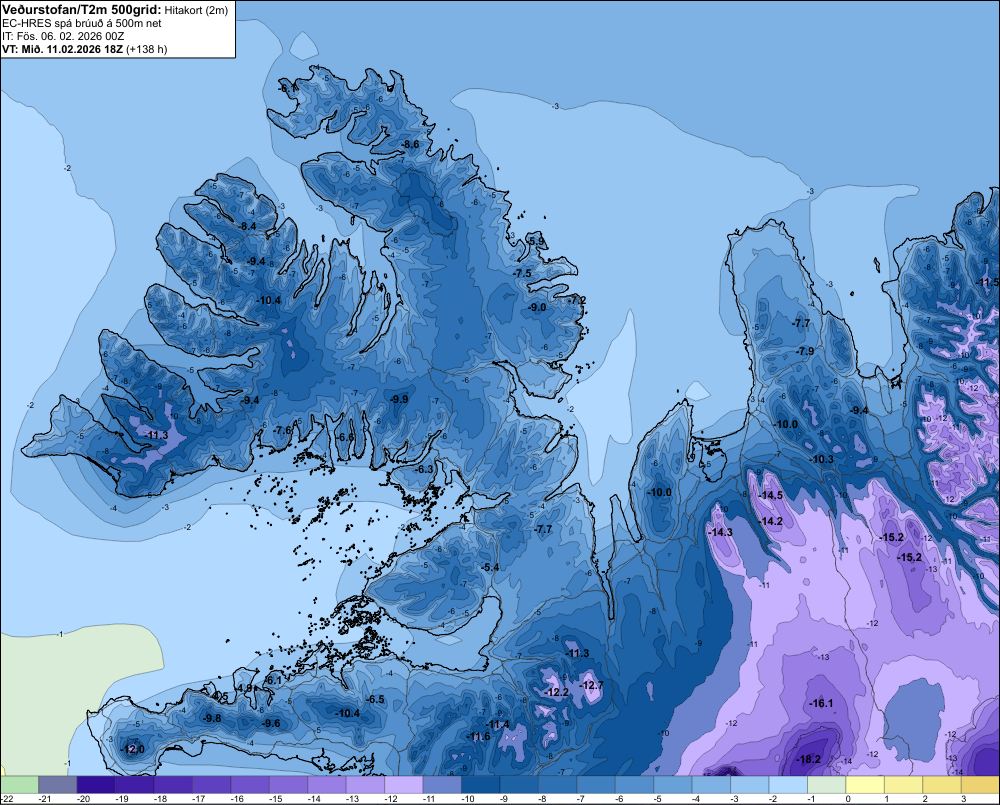Click the 'EC-HRES spá brúuð á 500m net' line
1000x805 pixels.
[82, 24]
